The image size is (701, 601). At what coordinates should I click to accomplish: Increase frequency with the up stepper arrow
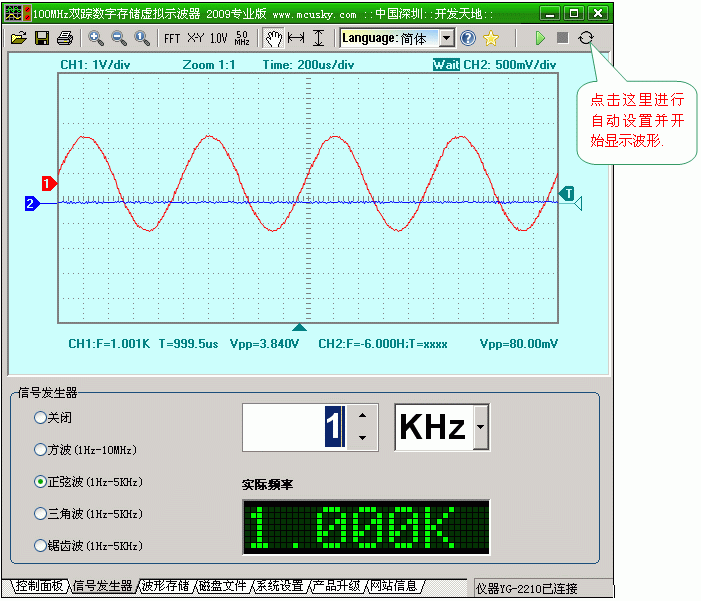363,416
